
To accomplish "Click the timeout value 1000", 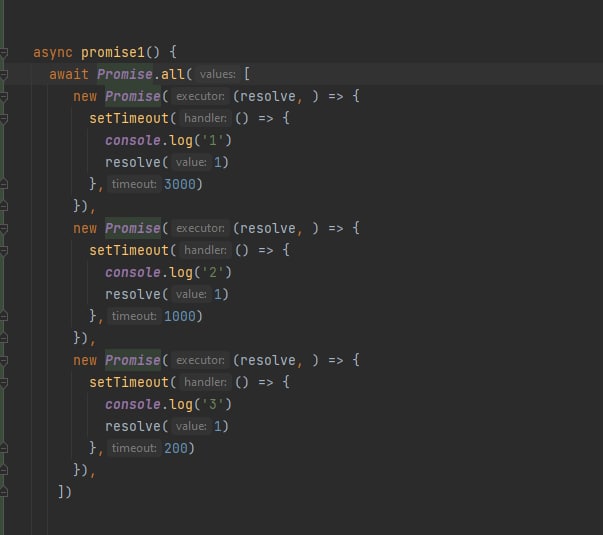I will point(180,316).
